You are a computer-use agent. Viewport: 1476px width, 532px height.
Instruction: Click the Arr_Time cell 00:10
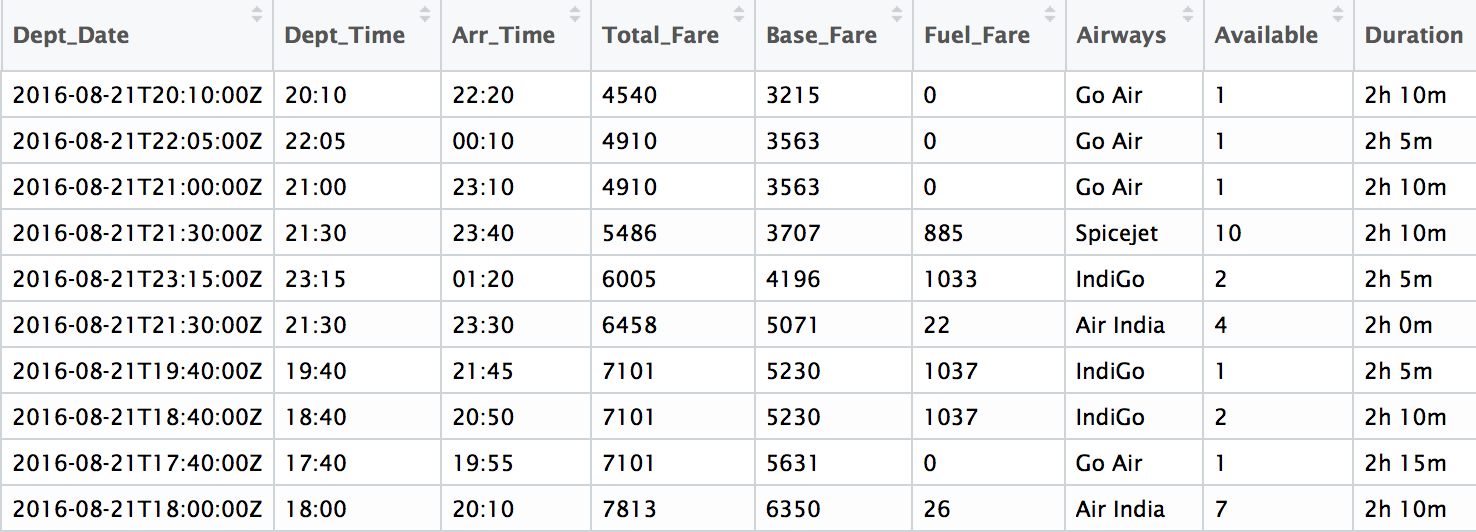pos(483,141)
